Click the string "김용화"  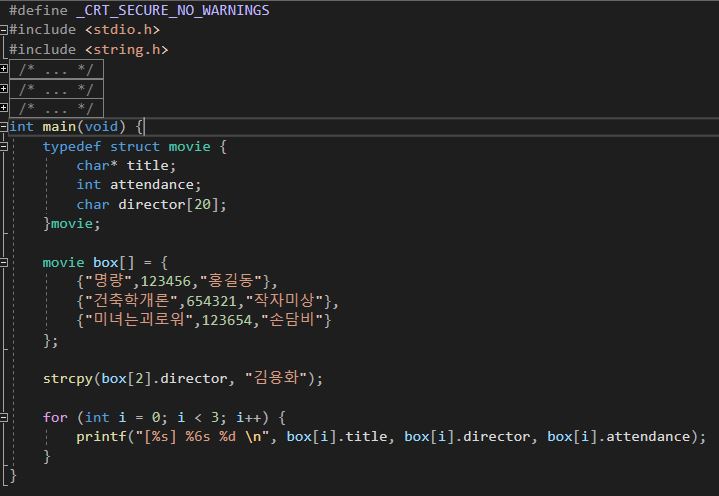276,378
